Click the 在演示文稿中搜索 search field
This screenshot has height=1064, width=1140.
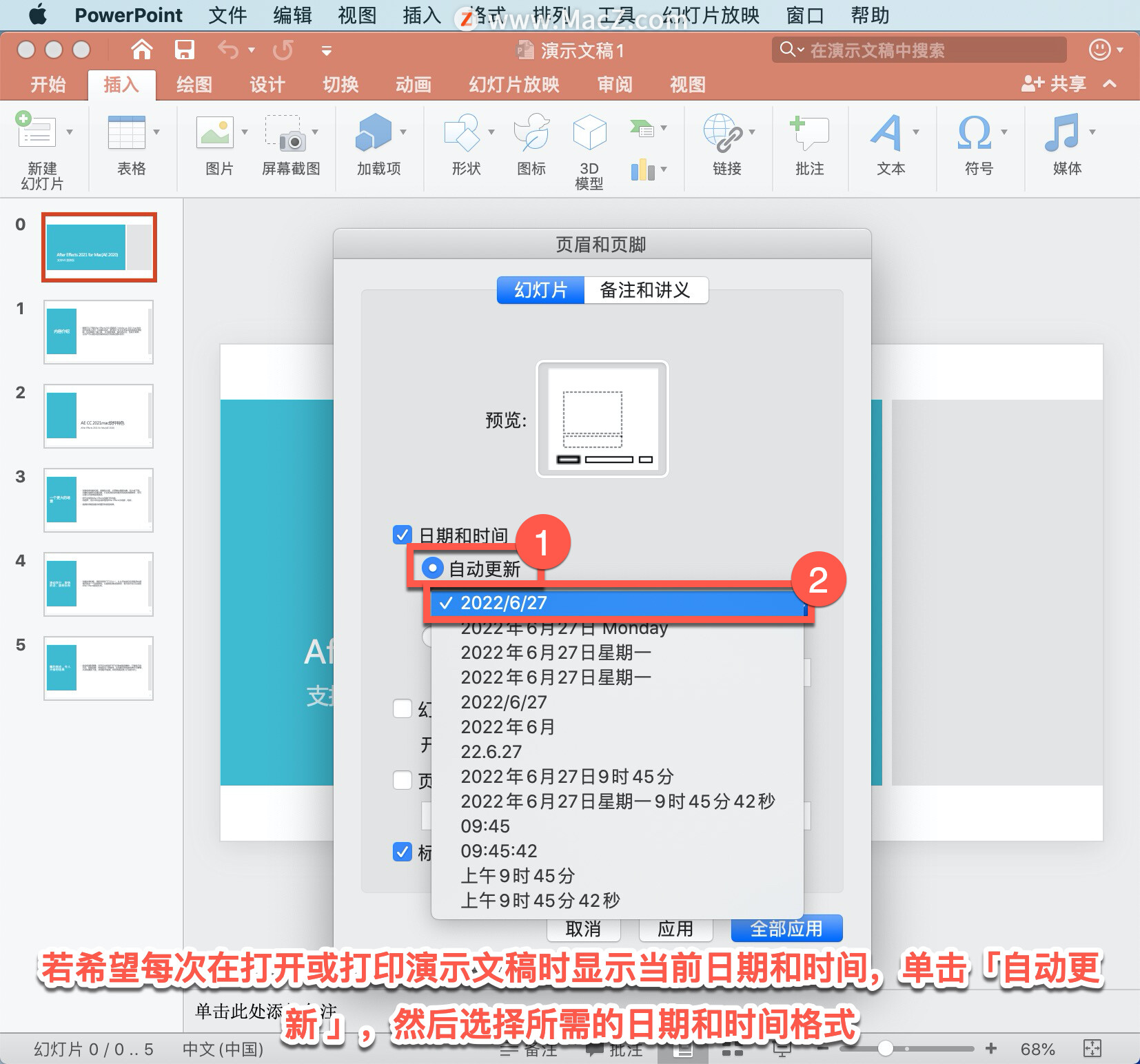(919, 50)
